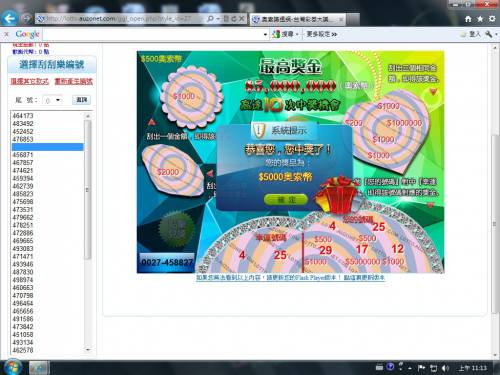This screenshot has width=500, height=375.
Task: Click the address bar search magnifier icon
Action: (x=210, y=19)
